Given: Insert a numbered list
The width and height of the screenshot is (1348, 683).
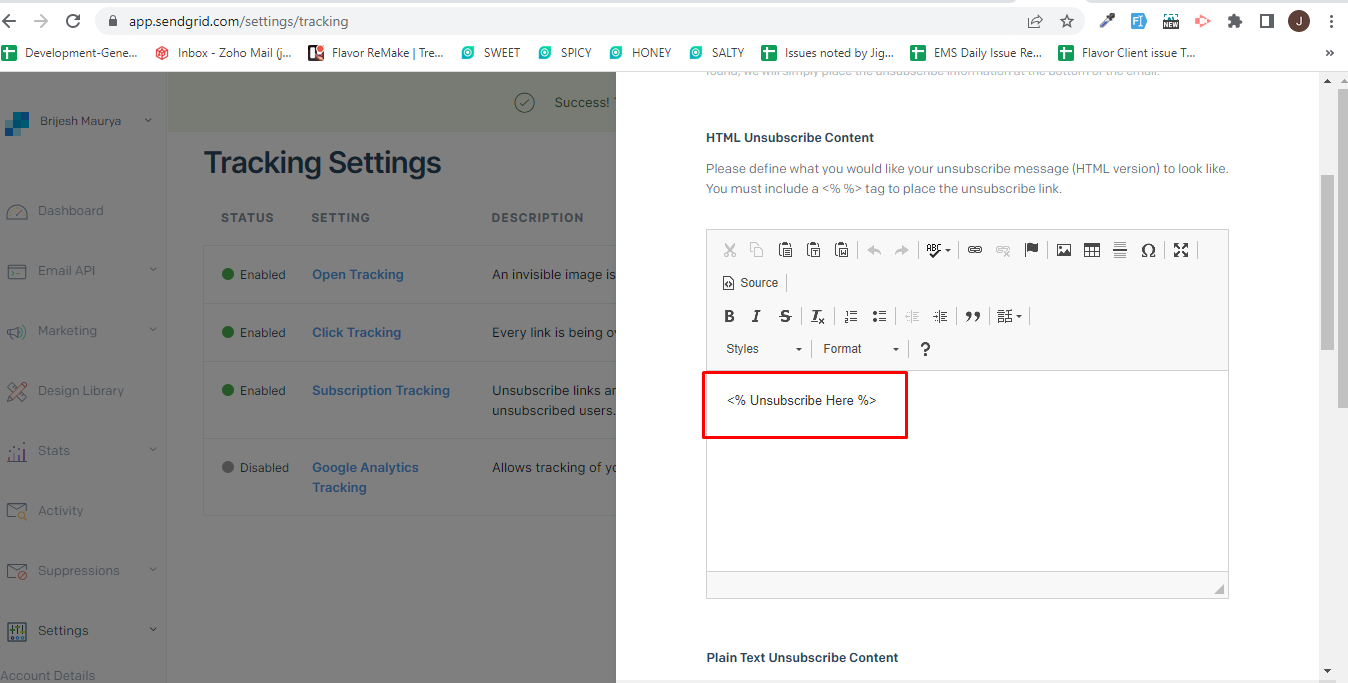Looking at the screenshot, I should (851, 316).
